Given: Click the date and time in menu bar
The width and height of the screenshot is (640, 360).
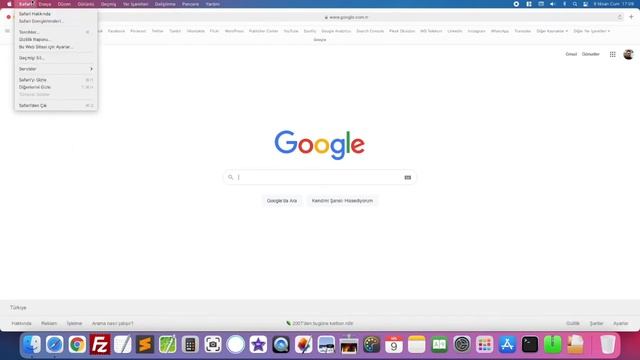Looking at the screenshot, I should tap(613, 4).
